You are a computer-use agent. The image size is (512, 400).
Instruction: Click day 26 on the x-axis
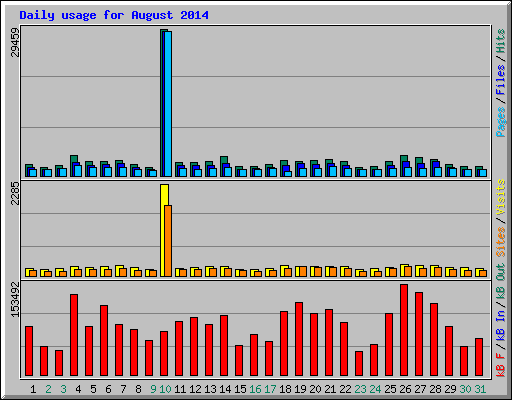click(x=405, y=389)
